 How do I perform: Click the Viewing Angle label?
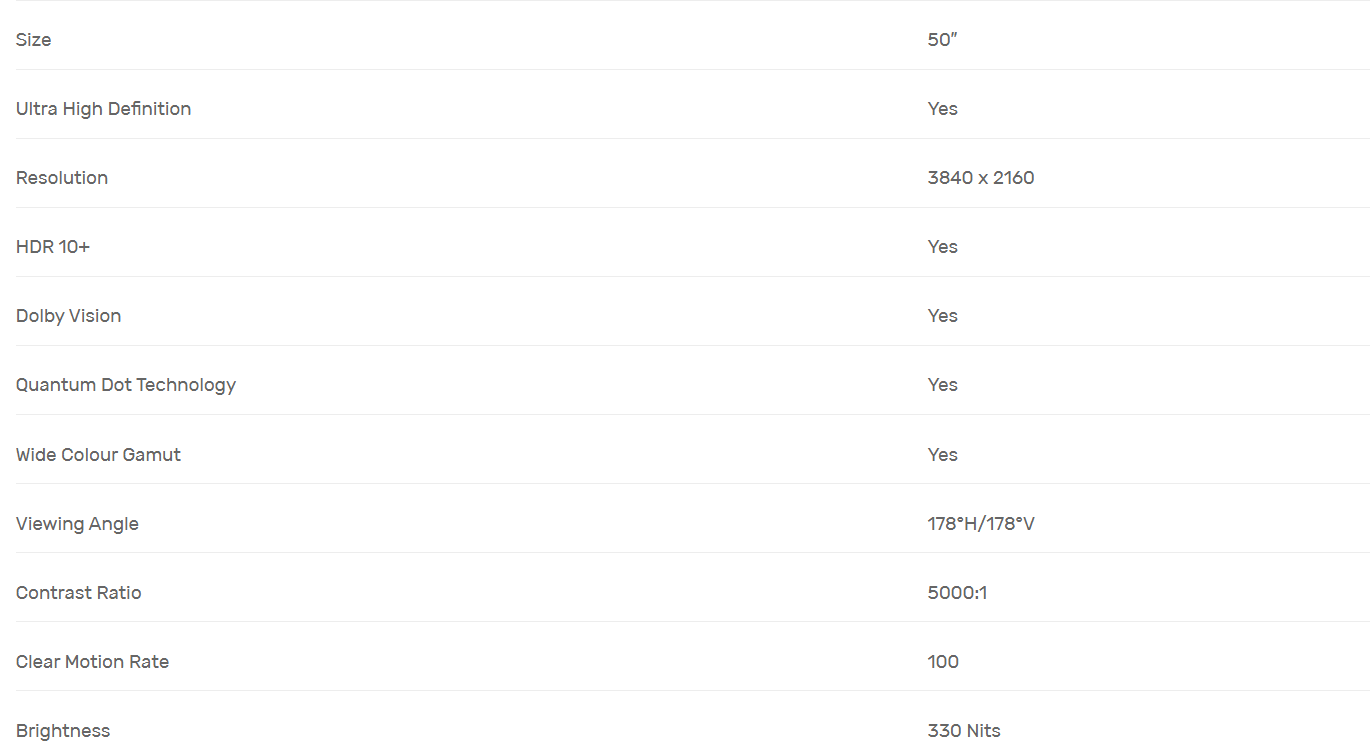[77, 524]
